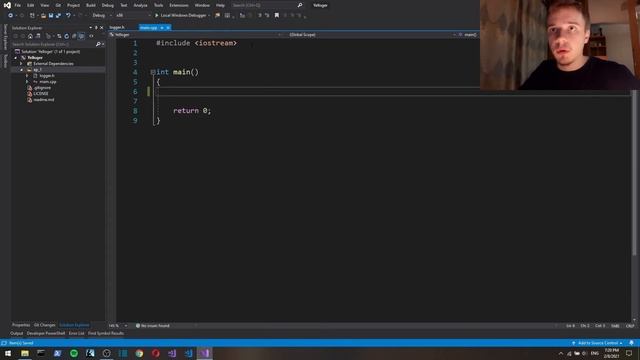
Task: Open the Global Scope navigation dropdown
Action: coord(371,35)
